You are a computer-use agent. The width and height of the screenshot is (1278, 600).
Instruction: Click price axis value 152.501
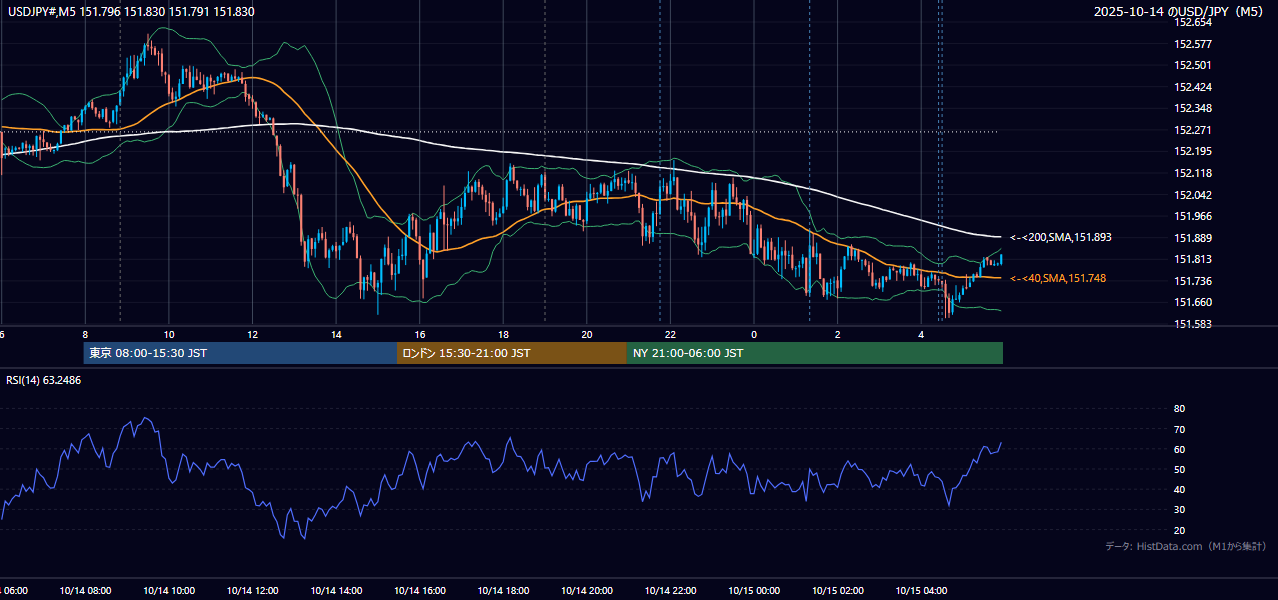click(x=1192, y=65)
